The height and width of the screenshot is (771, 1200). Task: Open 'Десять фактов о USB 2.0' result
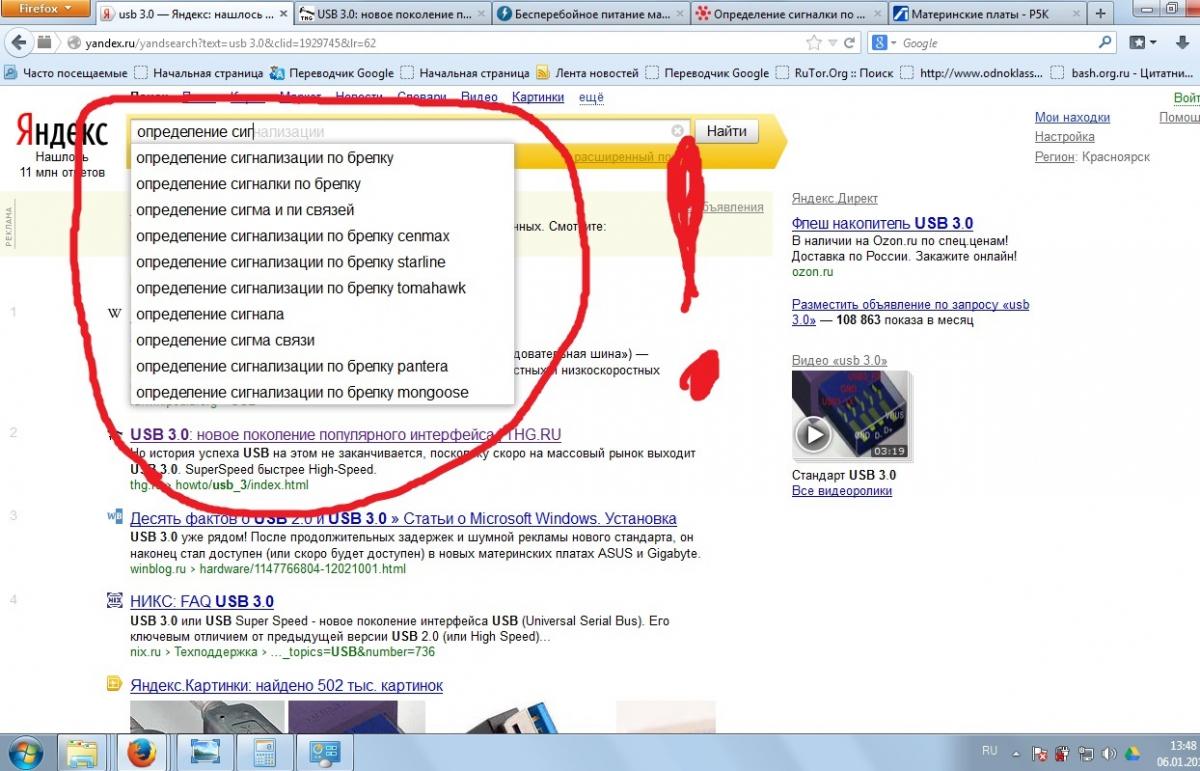click(403, 518)
